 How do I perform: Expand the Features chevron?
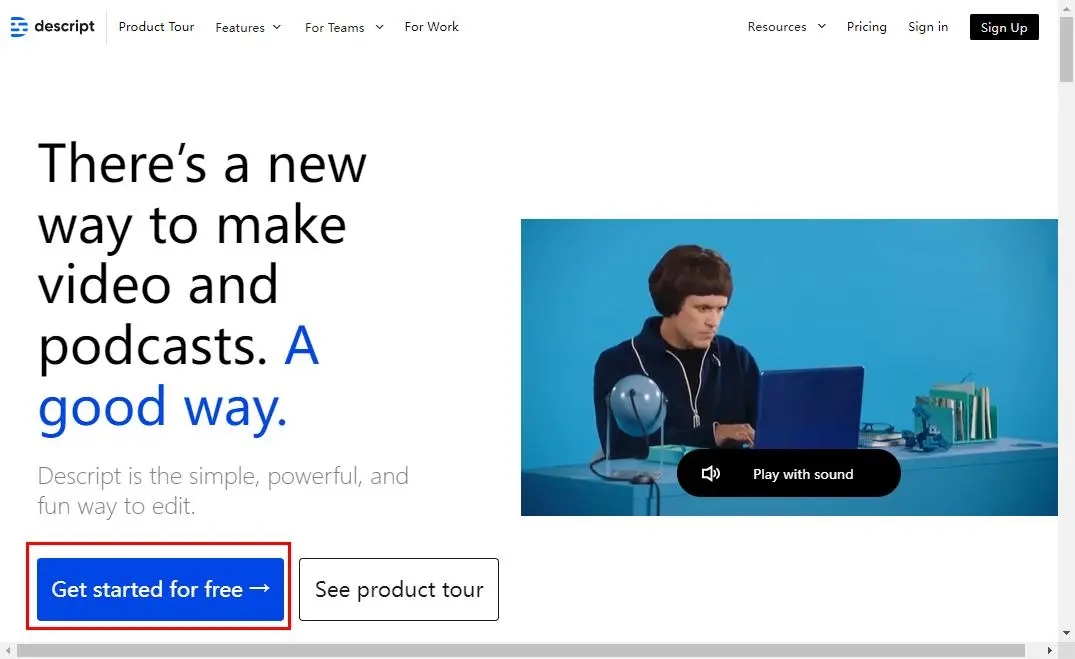277,27
